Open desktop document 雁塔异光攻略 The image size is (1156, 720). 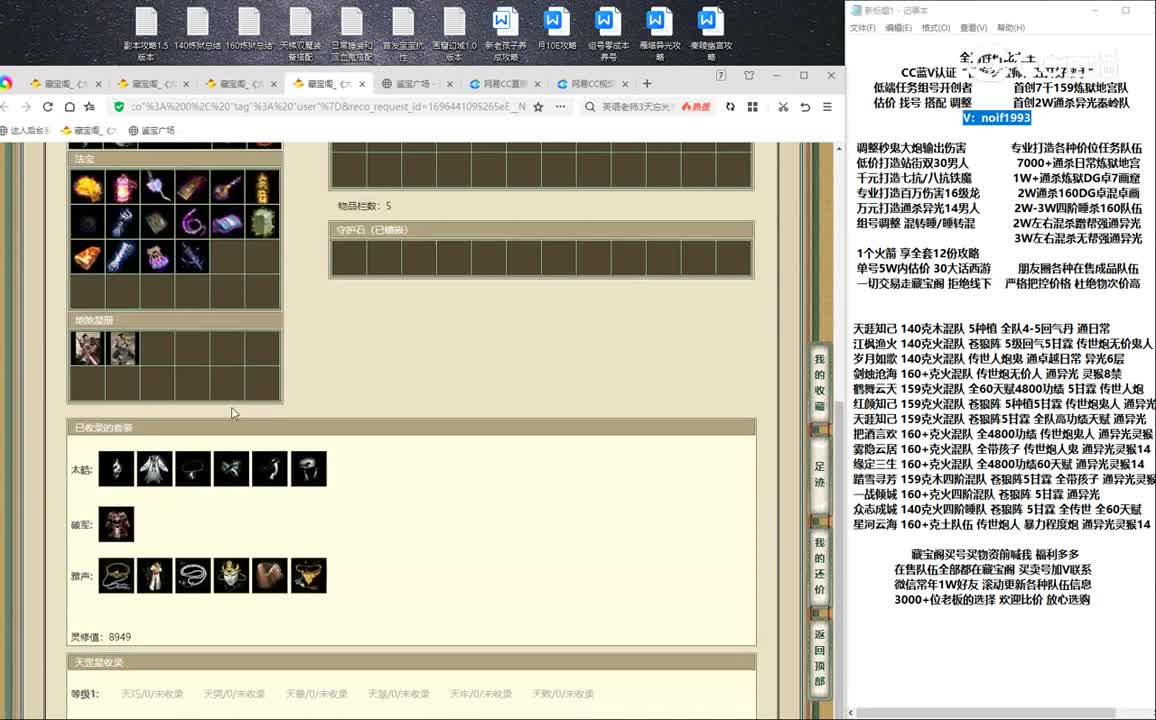tap(660, 34)
